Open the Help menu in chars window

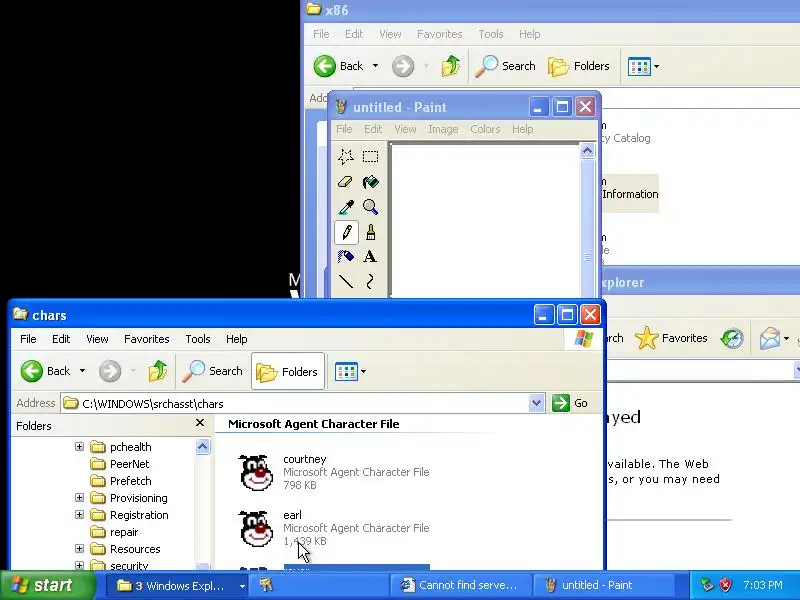236,339
